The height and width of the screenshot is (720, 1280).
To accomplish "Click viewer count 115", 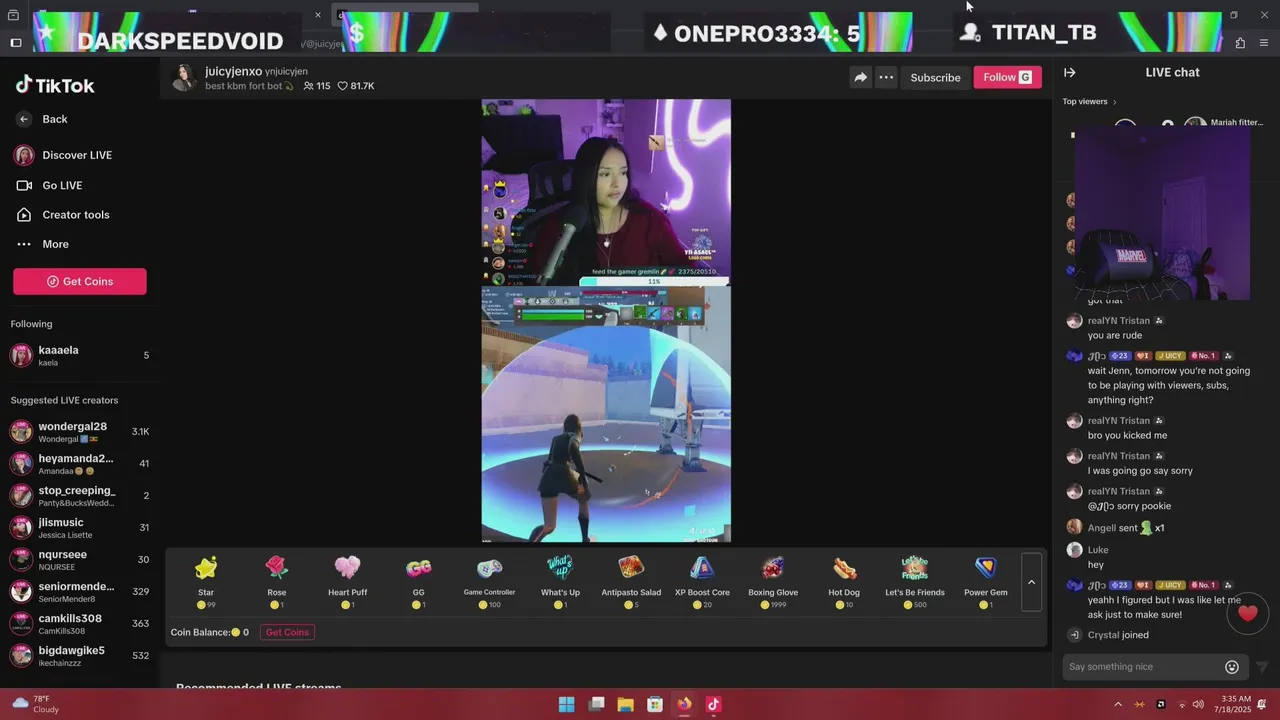I will click(317, 86).
